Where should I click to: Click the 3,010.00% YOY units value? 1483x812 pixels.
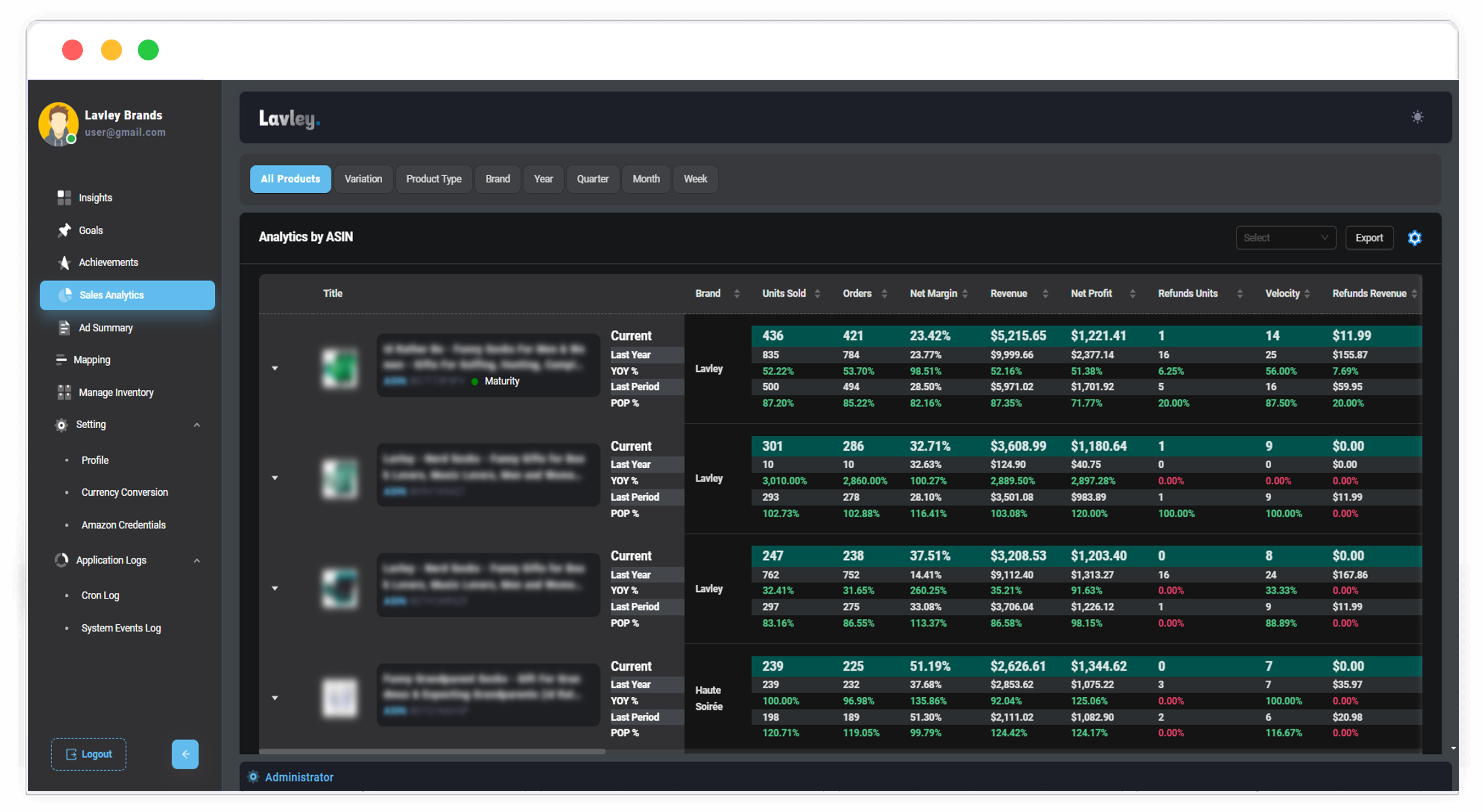(x=784, y=480)
